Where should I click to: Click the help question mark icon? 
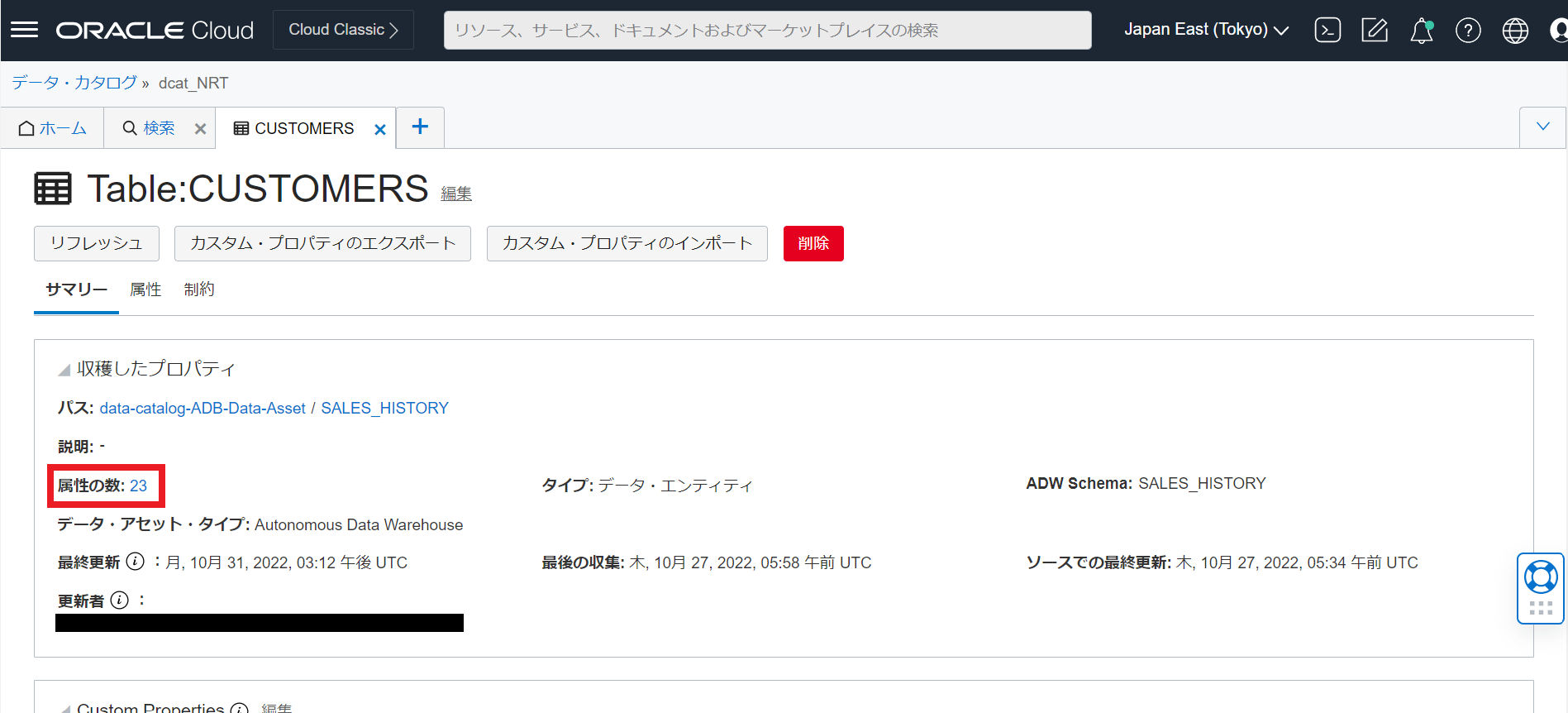[1468, 31]
